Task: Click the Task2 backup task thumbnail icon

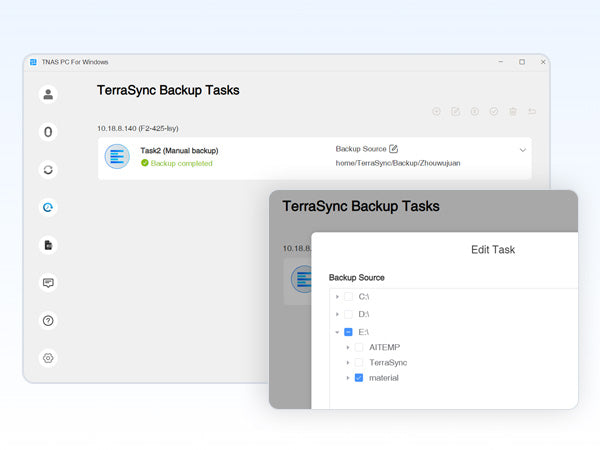Action: click(x=118, y=157)
